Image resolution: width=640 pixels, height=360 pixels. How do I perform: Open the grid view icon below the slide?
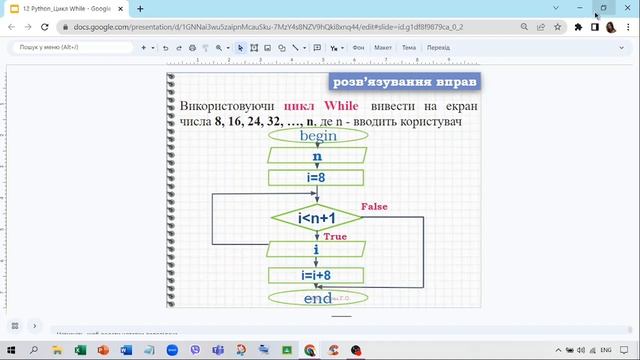15,326
